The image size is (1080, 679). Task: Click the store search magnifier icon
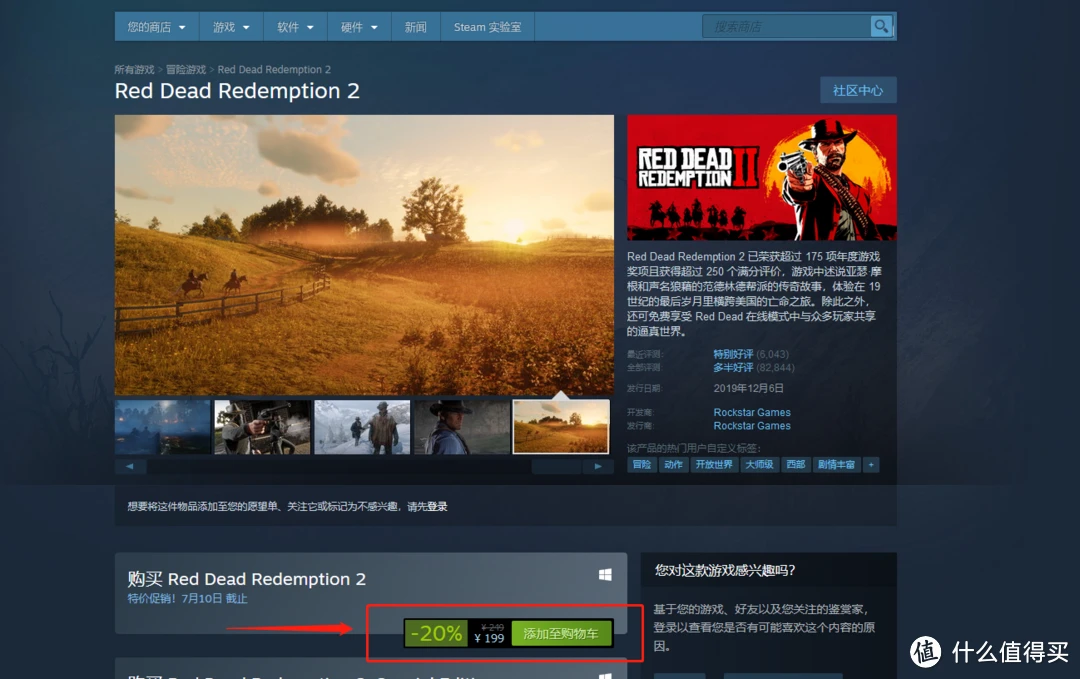pos(881,27)
